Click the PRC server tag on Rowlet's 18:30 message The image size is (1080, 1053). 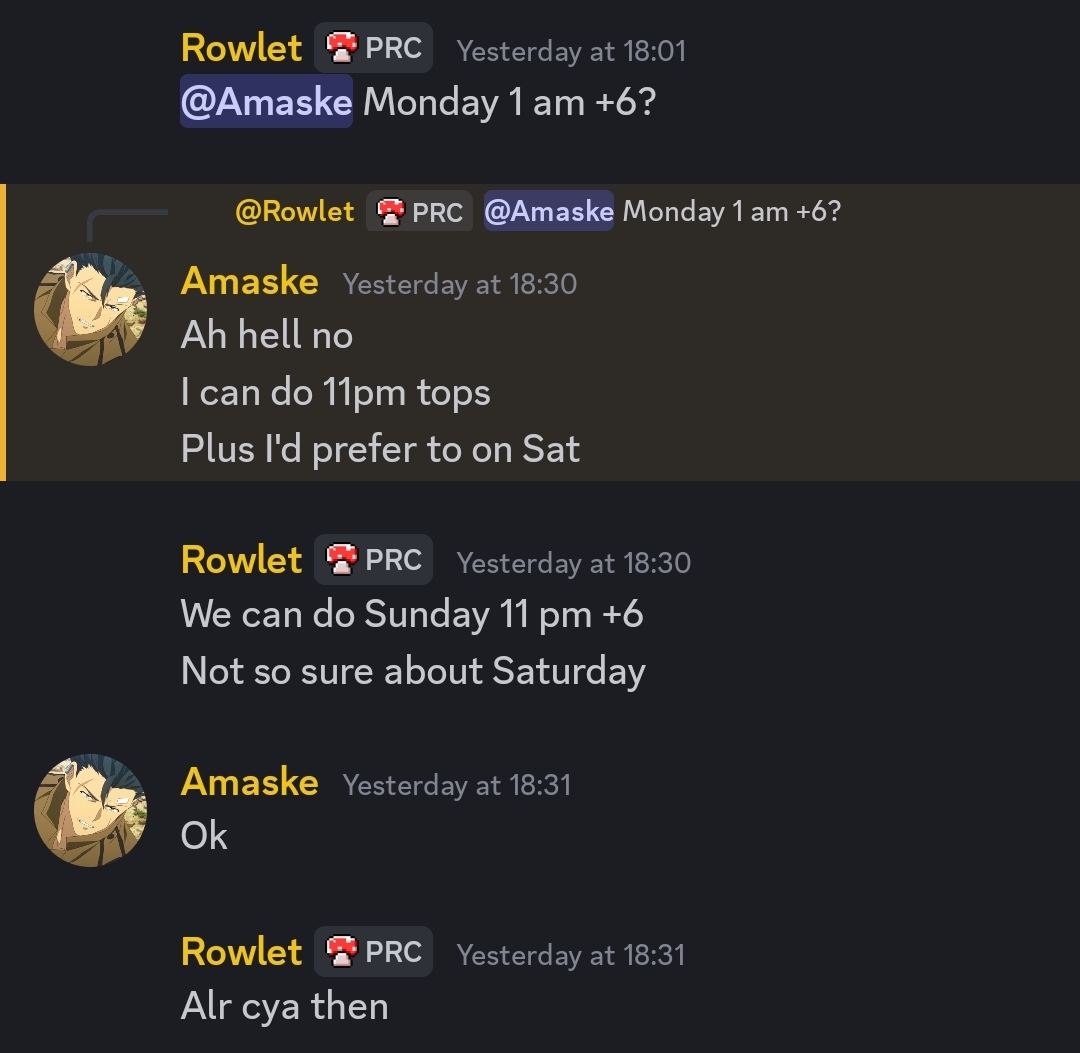pos(374,560)
